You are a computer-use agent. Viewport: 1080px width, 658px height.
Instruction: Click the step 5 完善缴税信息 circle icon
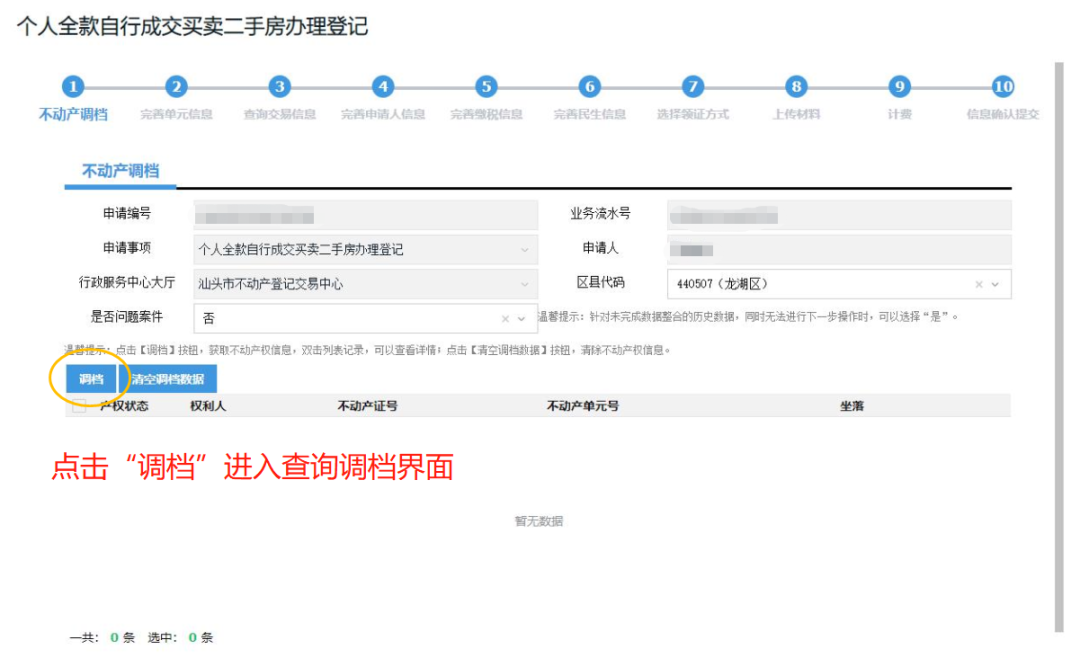click(x=486, y=87)
